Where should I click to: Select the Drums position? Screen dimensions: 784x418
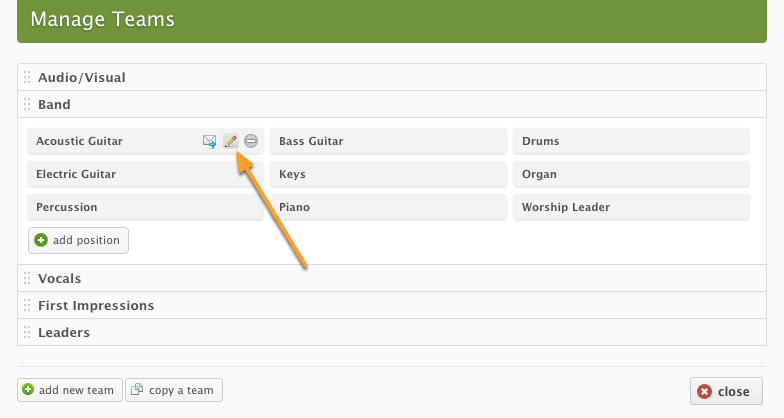(632, 141)
